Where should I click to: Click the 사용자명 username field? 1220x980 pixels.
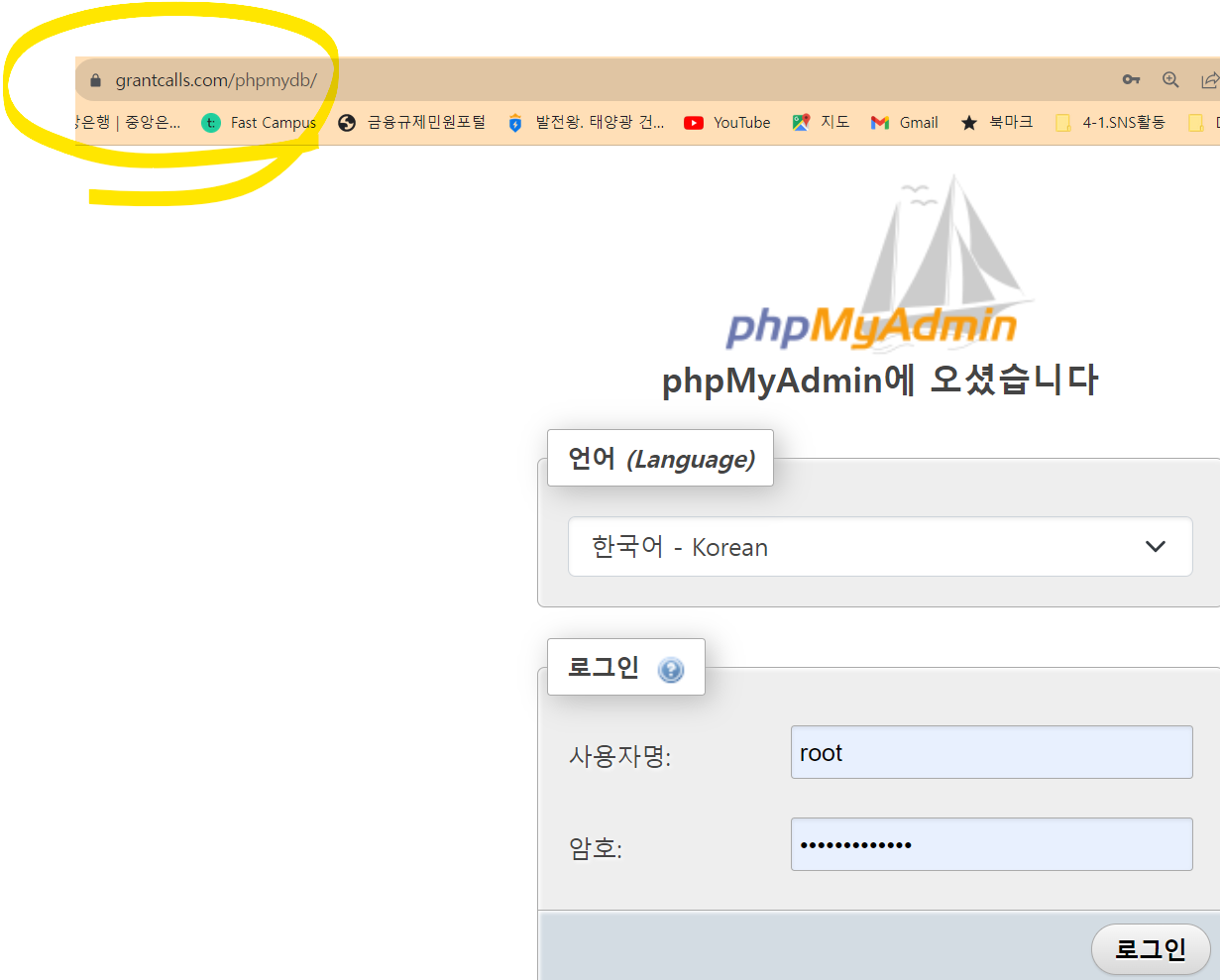[x=991, y=752]
